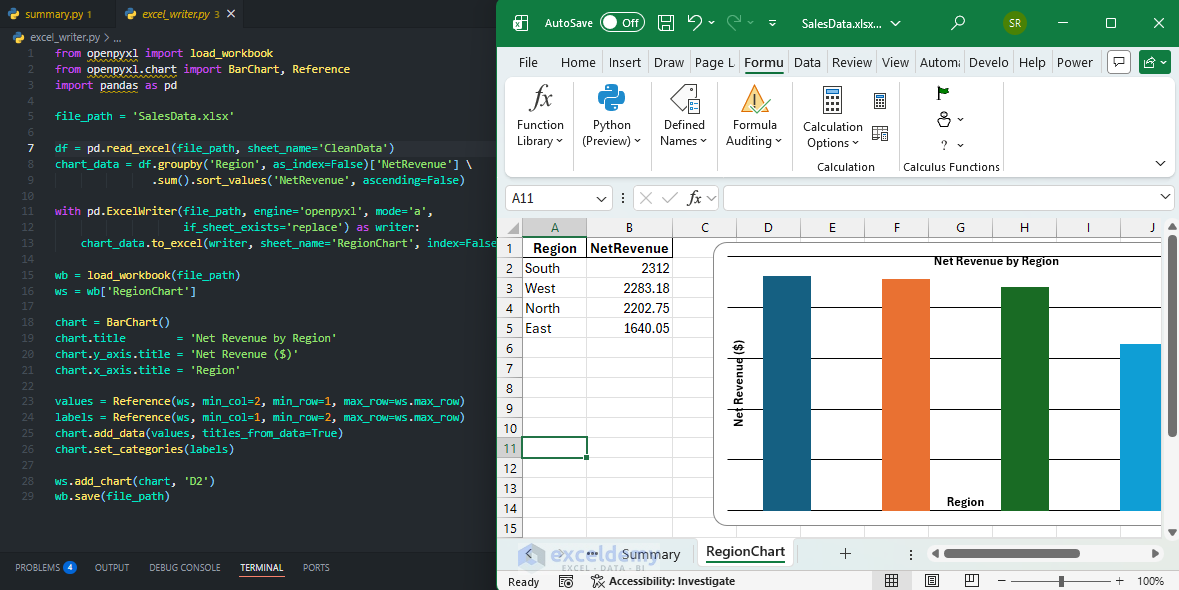Select the orange West bar in chart
Screen dimensions: 1179x590
coord(905,395)
